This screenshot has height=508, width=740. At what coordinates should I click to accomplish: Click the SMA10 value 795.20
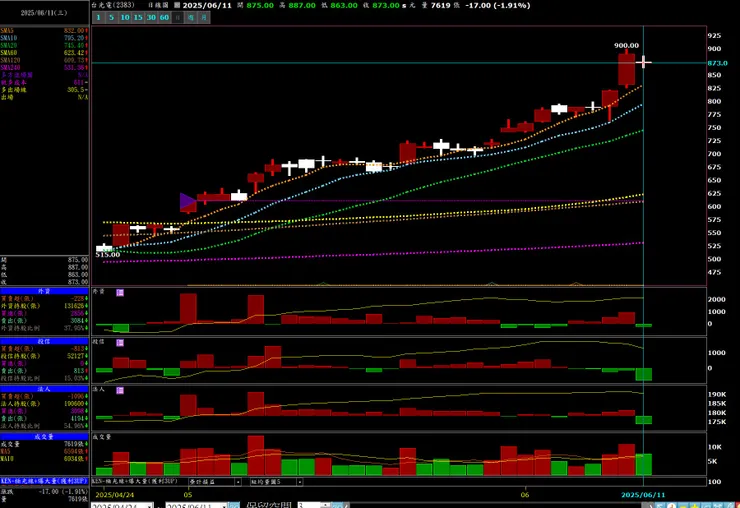pos(74,38)
